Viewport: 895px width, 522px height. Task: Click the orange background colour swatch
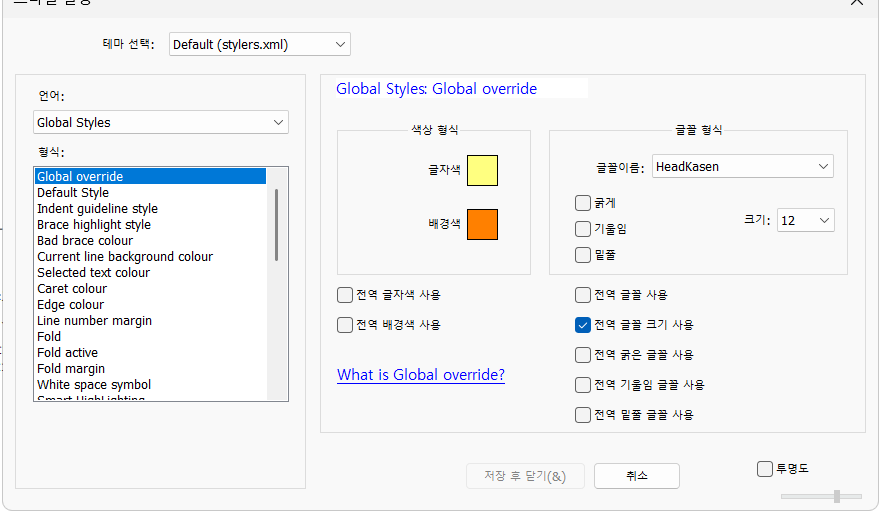[x=482, y=224]
